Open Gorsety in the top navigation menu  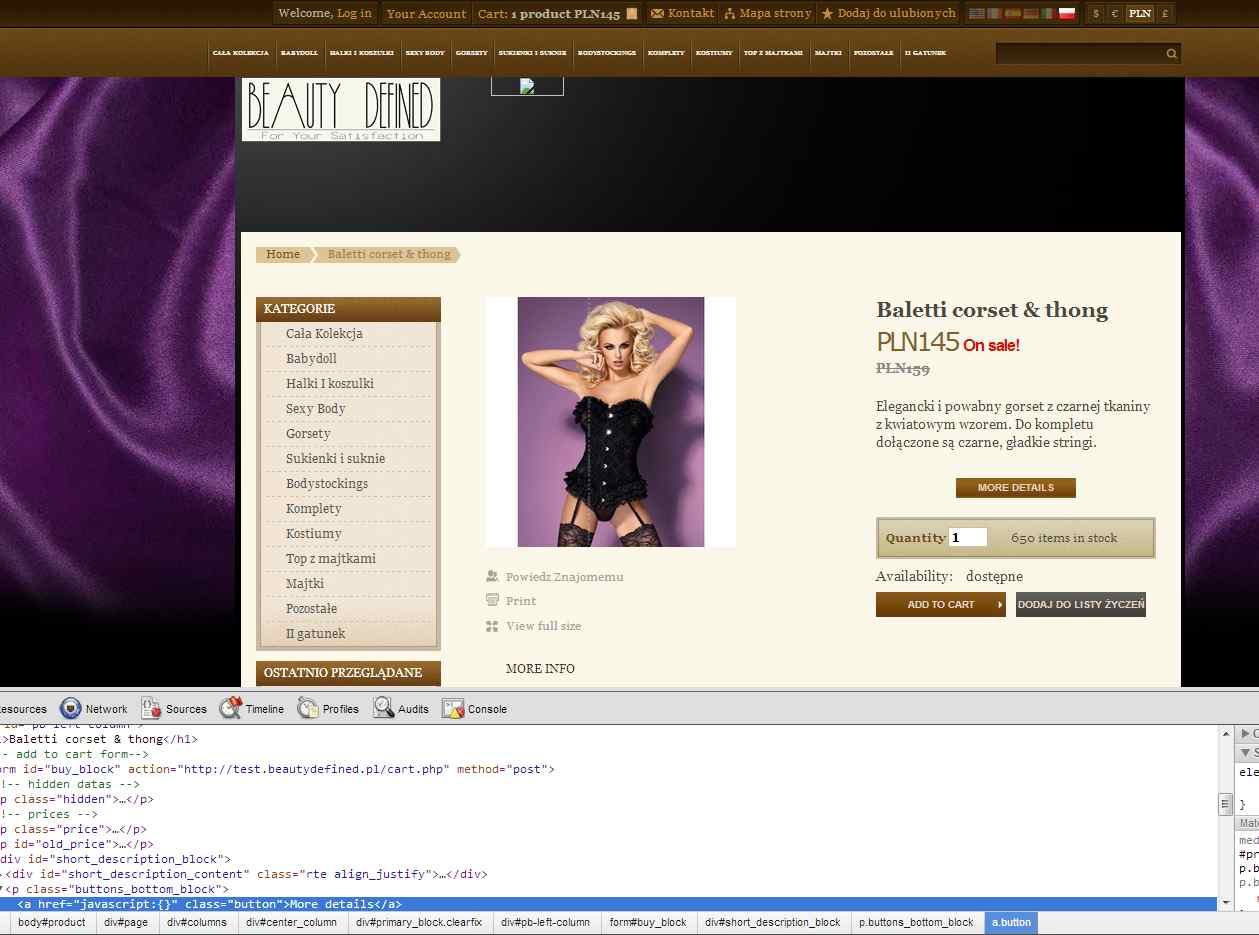[x=471, y=53]
